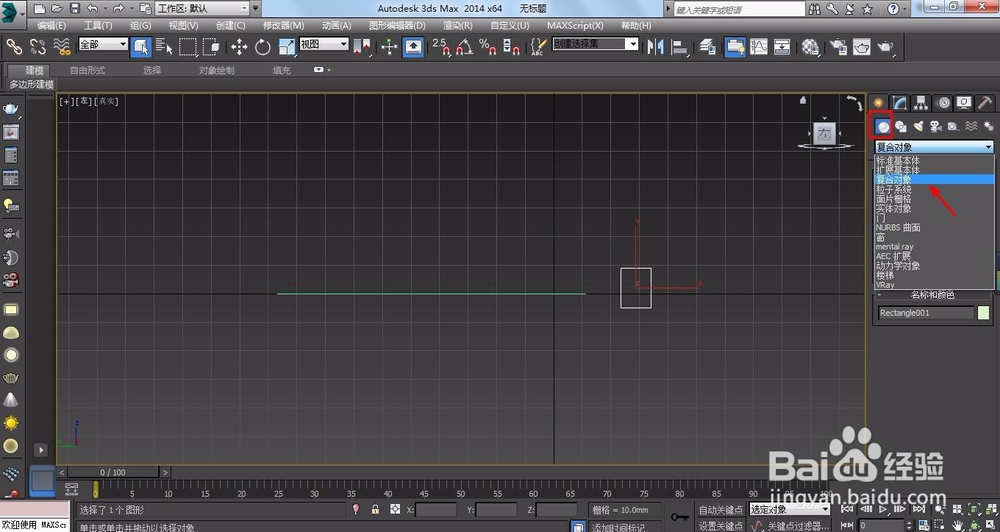This screenshot has height=532, width=1000.
Task: Select the Scale transform tool
Action: click(x=286, y=47)
